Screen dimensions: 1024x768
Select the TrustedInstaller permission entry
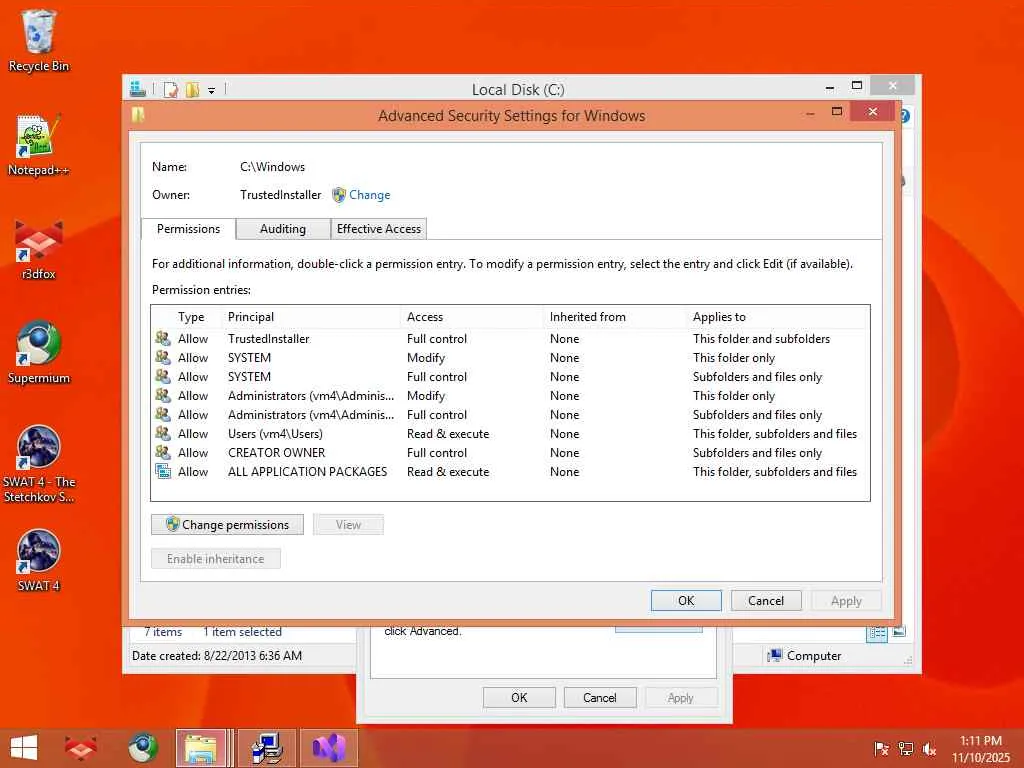(510, 338)
